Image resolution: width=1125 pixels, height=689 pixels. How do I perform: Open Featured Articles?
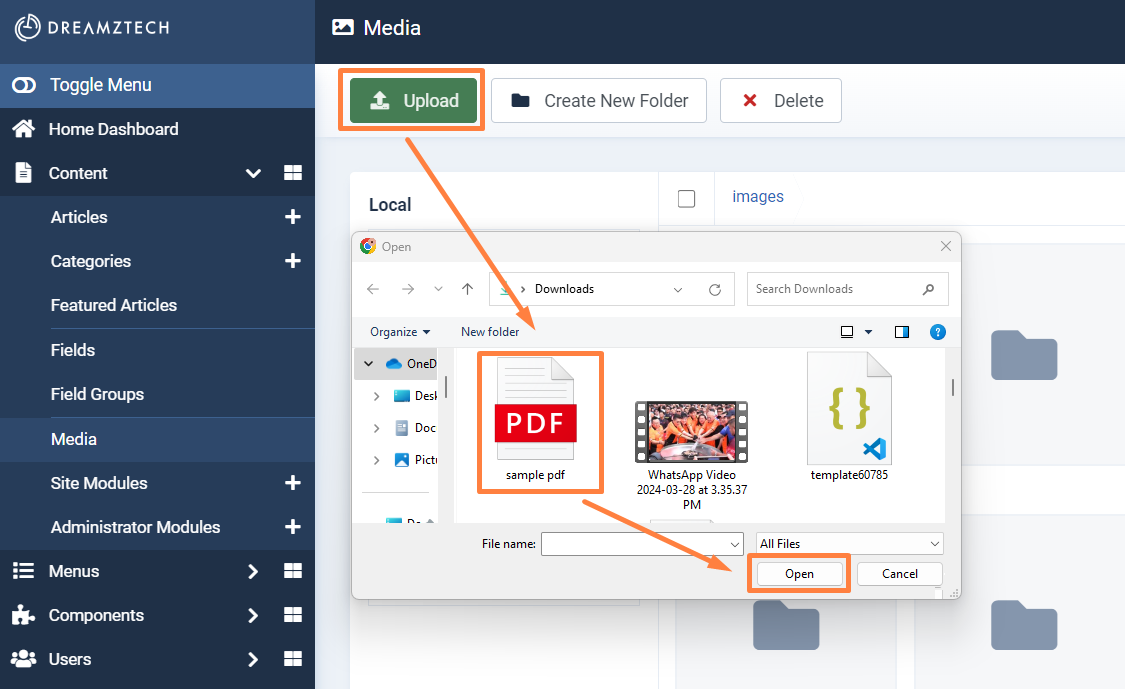click(x=113, y=305)
